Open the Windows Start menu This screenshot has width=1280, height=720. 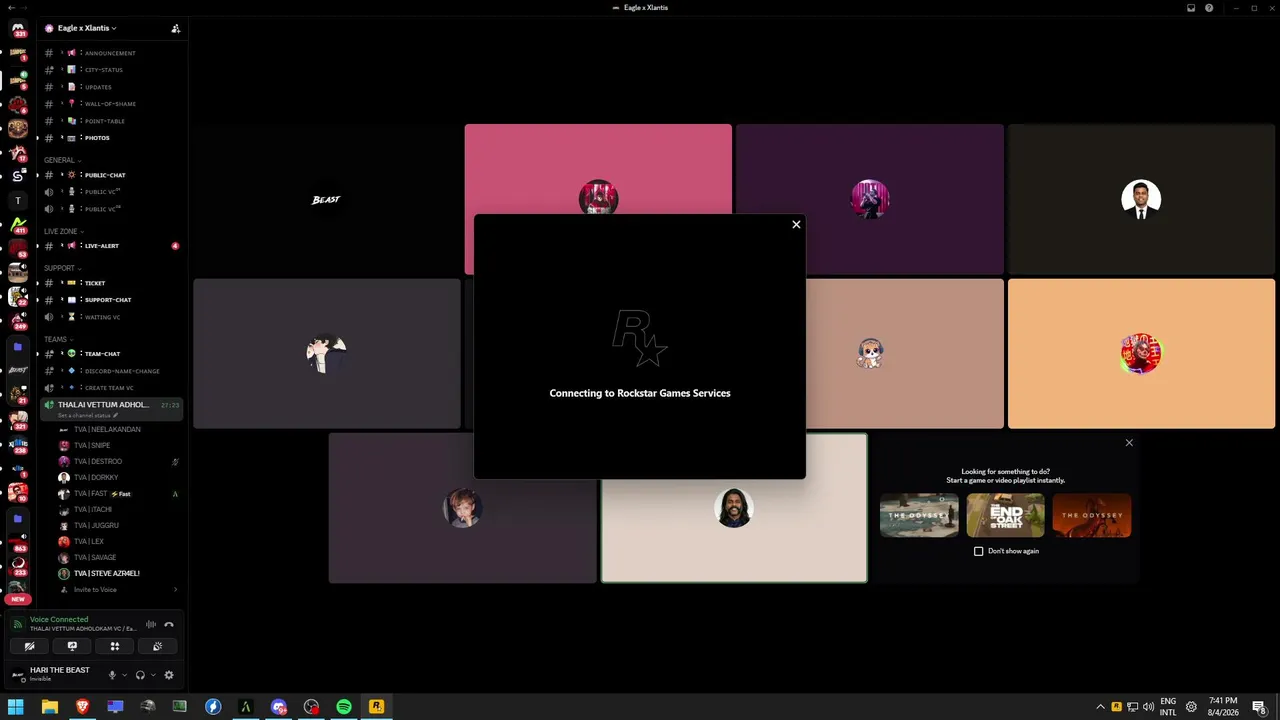coord(16,707)
